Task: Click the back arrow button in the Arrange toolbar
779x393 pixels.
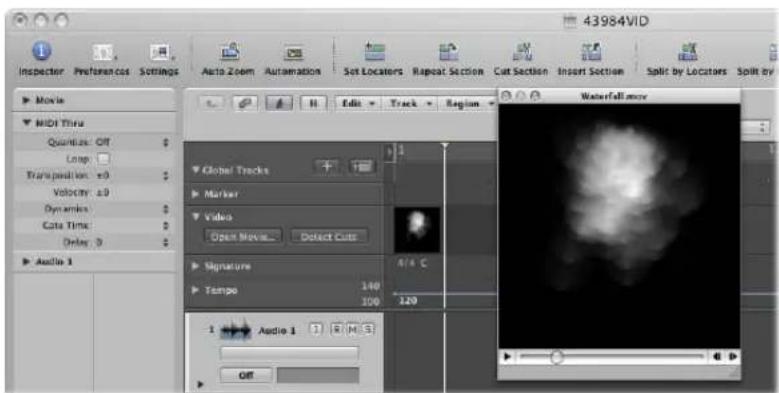Action: click(211, 103)
